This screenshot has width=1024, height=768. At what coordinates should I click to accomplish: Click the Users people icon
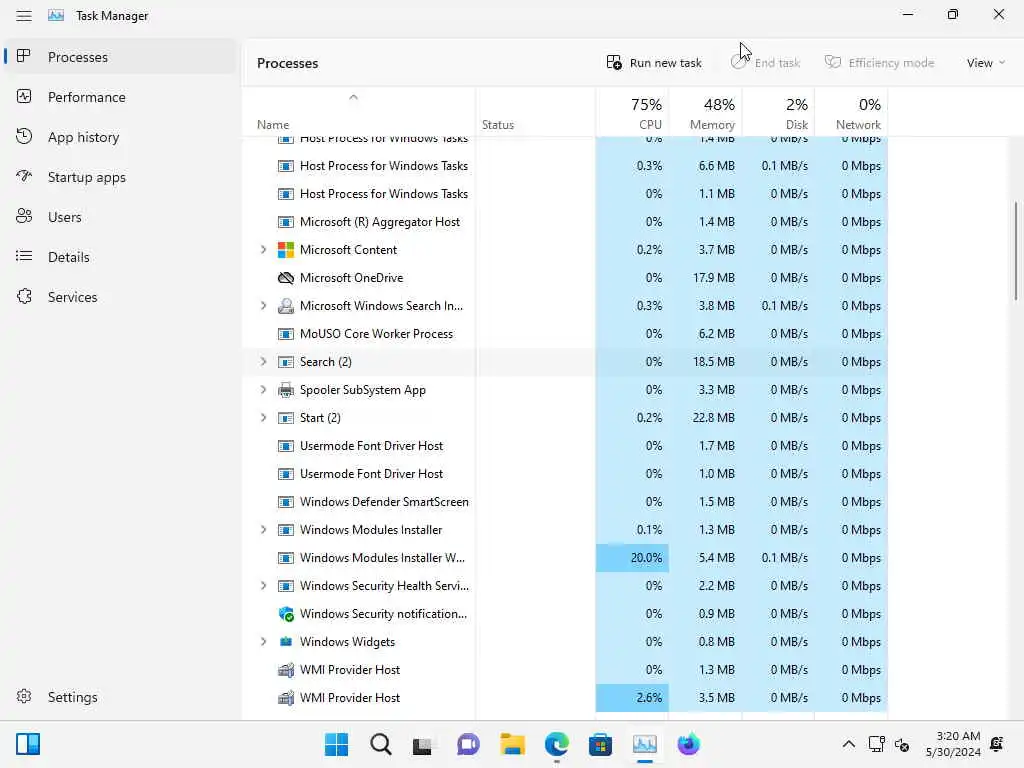pyautogui.click(x=24, y=216)
